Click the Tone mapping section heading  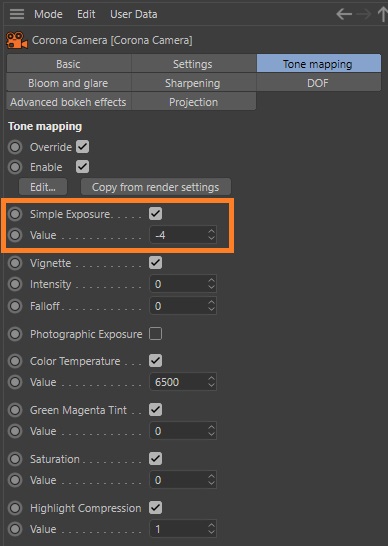point(45,126)
